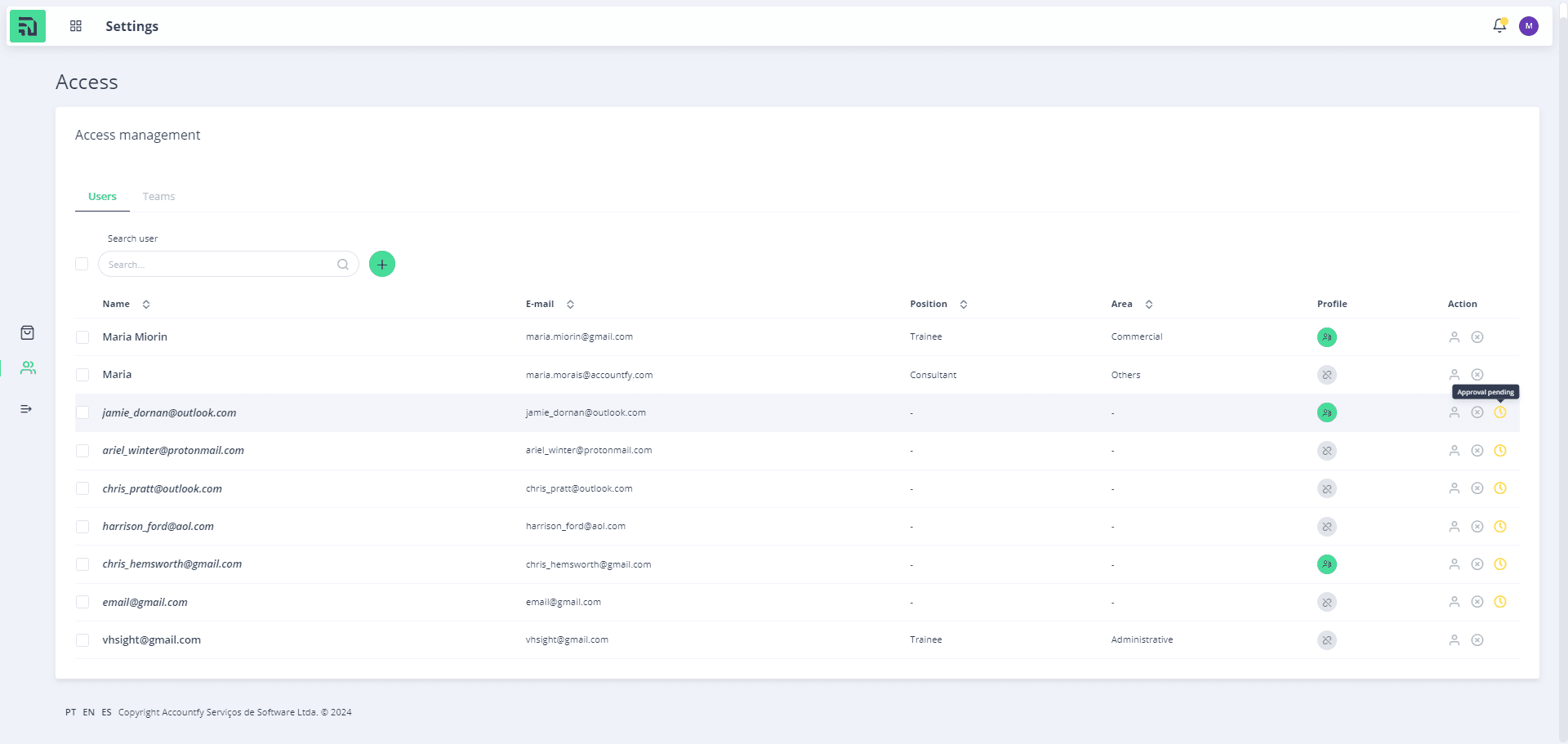Viewport: 1568px width, 744px height.
Task: Open the notifications bell
Action: pyautogui.click(x=1499, y=26)
